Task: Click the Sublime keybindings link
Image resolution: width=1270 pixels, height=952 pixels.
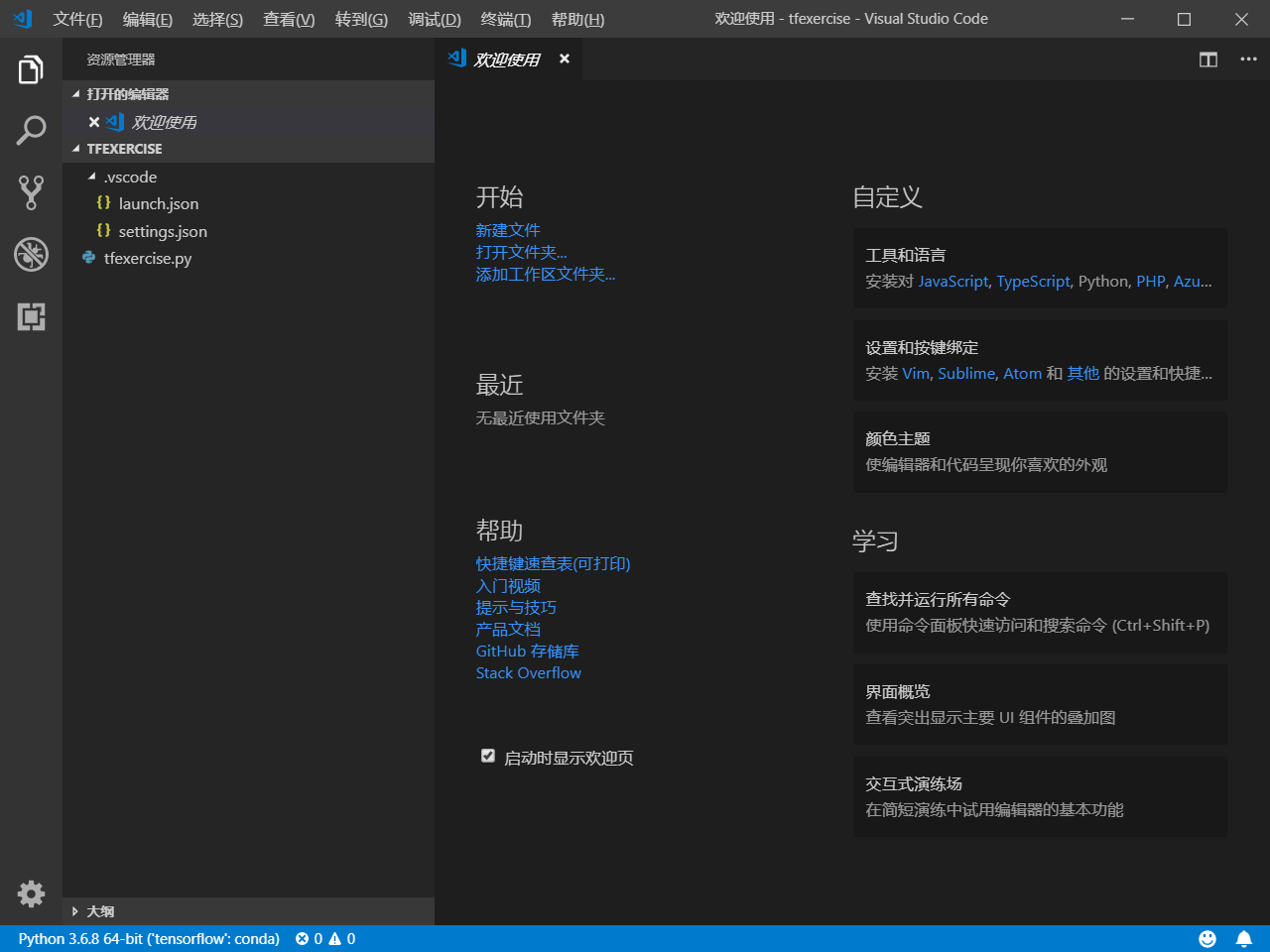Action: [966, 374]
